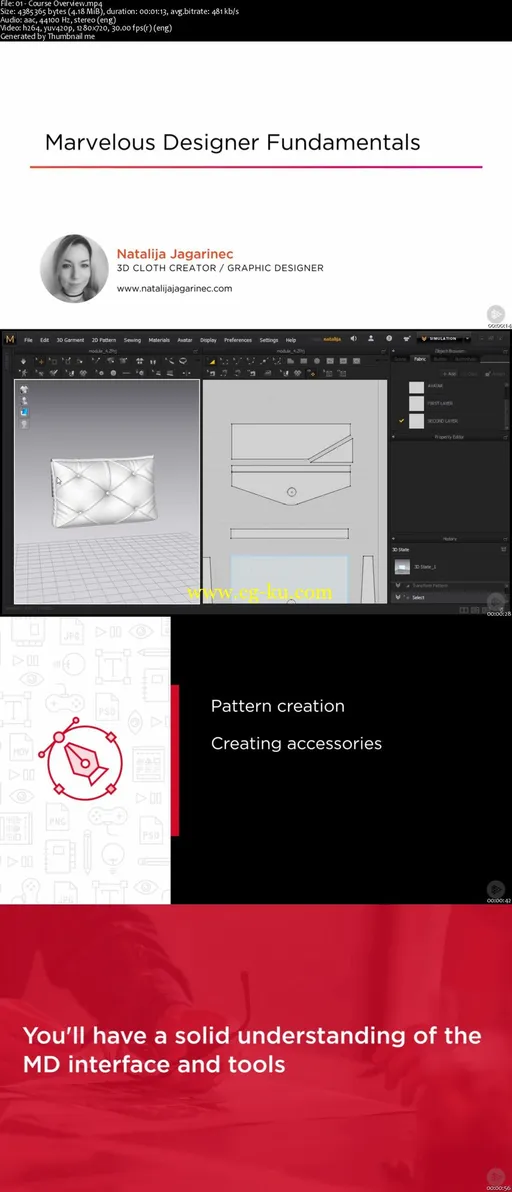Image resolution: width=512 pixels, height=1192 pixels.
Task: Switch to the Scene tab in Object Browser
Action: (x=400, y=359)
